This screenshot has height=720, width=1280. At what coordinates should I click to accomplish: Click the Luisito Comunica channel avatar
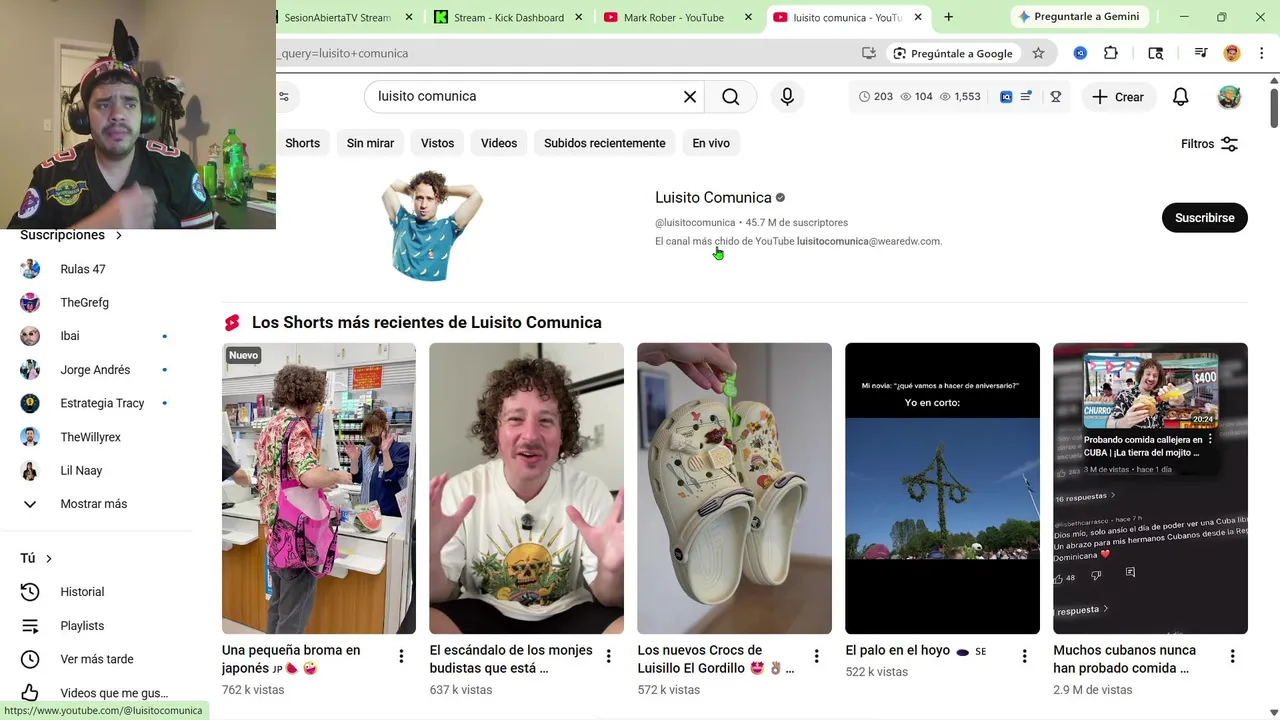point(431,226)
